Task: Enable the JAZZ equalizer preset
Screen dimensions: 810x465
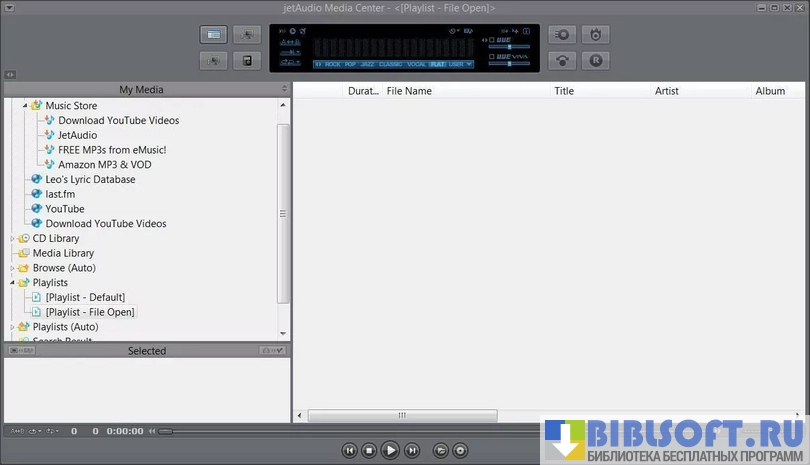Action: 367,64
